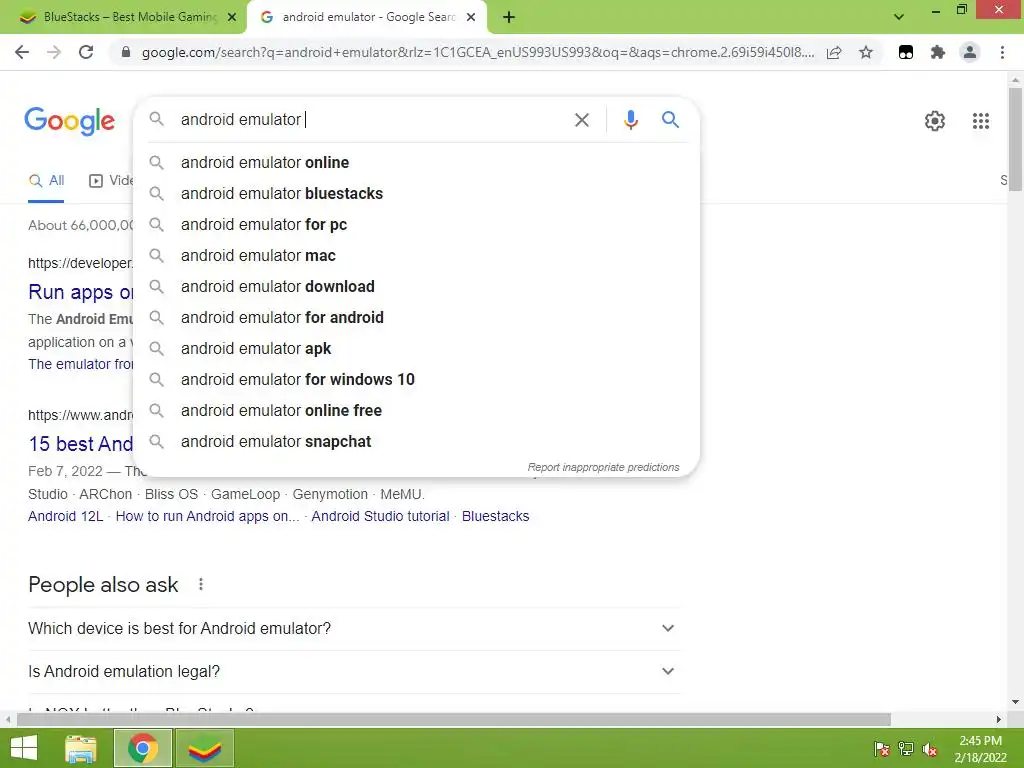Choose suggestion android emulator online

[417, 163]
